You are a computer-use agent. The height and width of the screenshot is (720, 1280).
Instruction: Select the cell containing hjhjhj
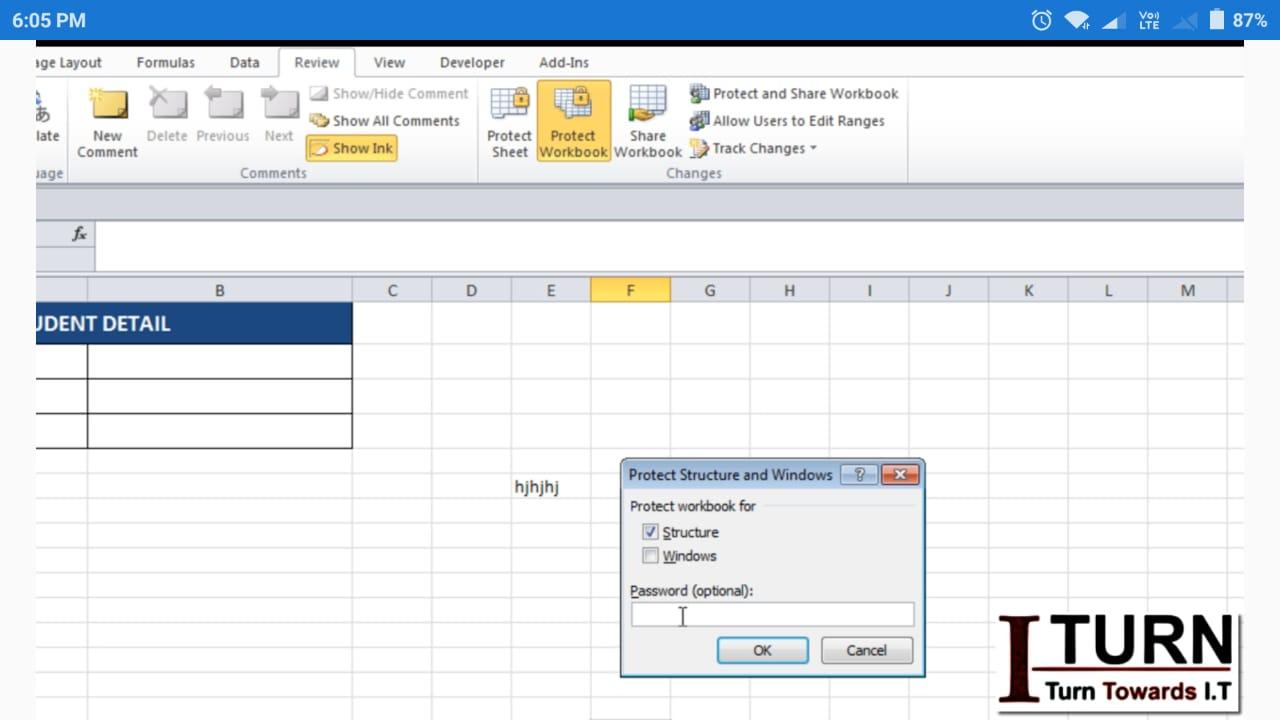pyautogui.click(x=550, y=487)
